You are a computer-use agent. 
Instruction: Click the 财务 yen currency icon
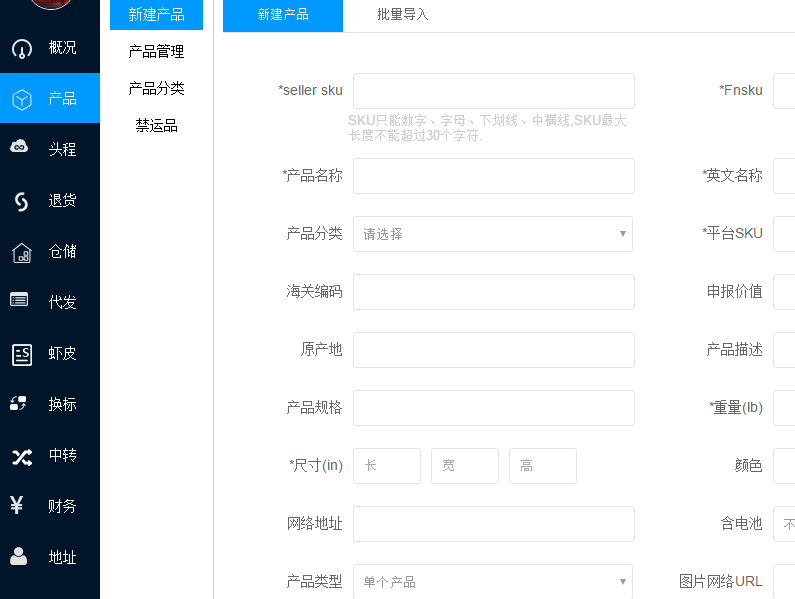tap(17, 505)
